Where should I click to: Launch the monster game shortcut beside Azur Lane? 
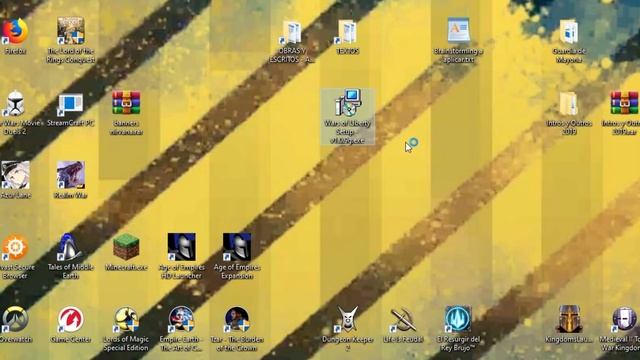pos(71,175)
